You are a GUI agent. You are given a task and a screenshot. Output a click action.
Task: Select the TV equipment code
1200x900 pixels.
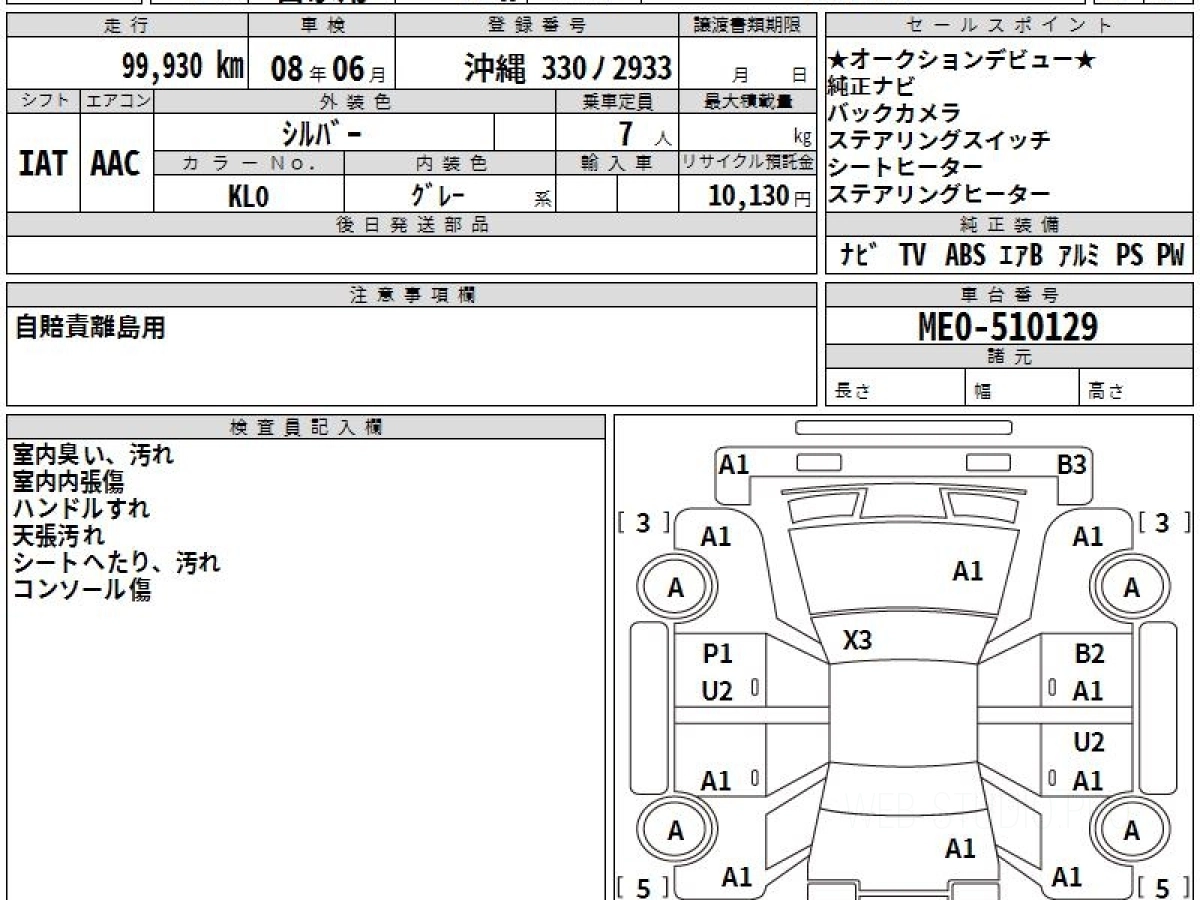912,255
